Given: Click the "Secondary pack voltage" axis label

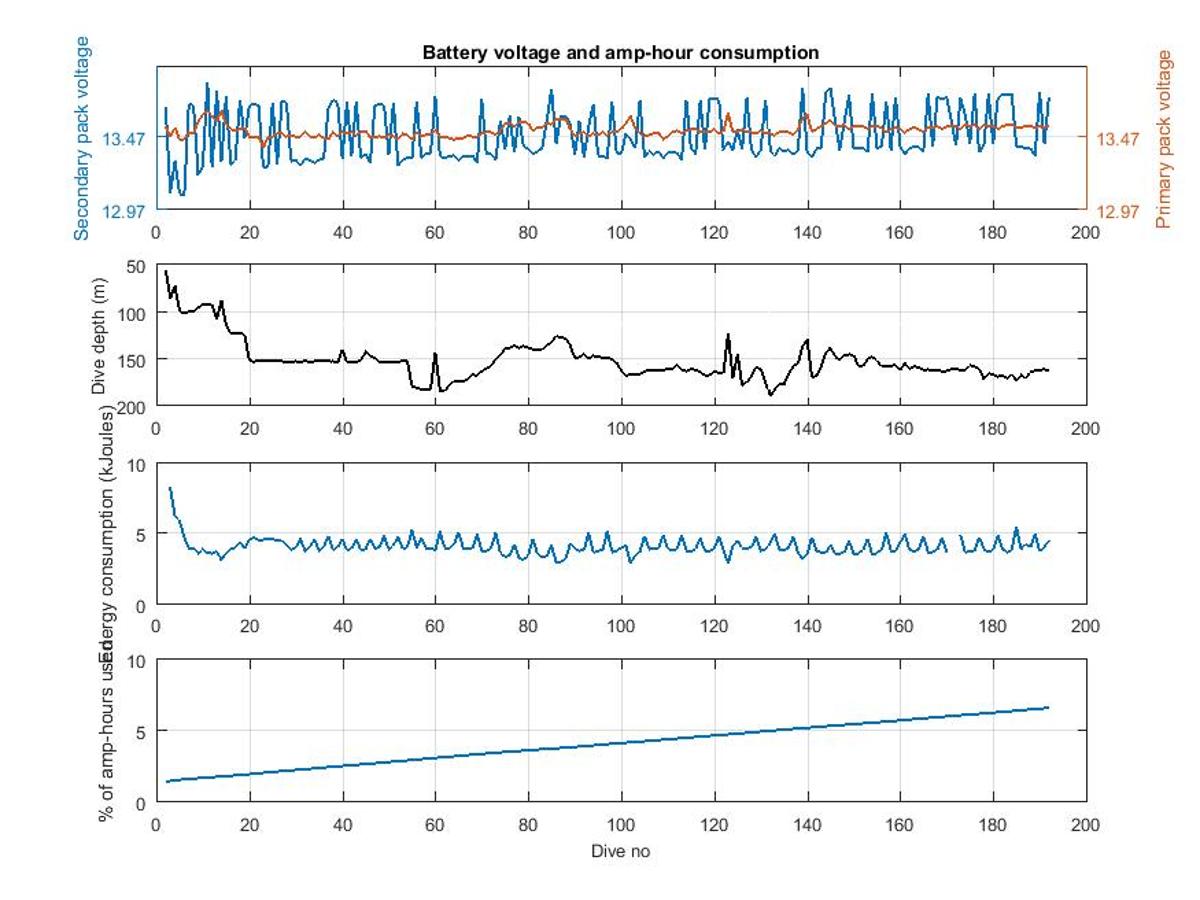Looking at the screenshot, I should [83, 138].
